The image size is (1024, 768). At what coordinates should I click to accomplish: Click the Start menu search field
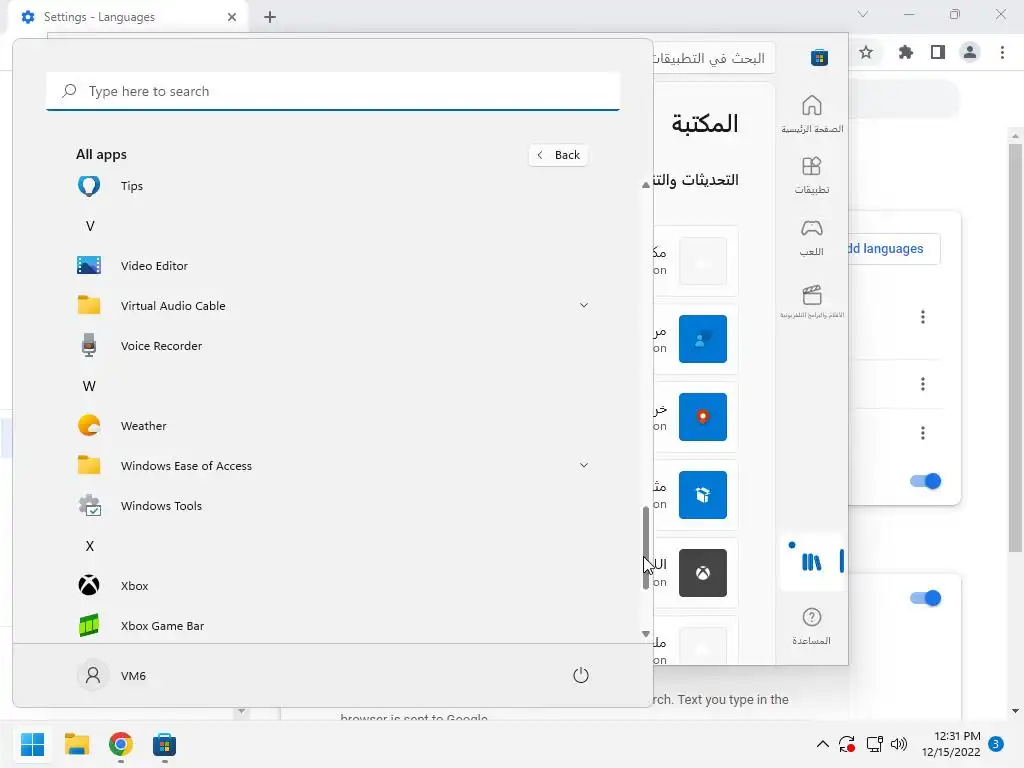coord(333,91)
